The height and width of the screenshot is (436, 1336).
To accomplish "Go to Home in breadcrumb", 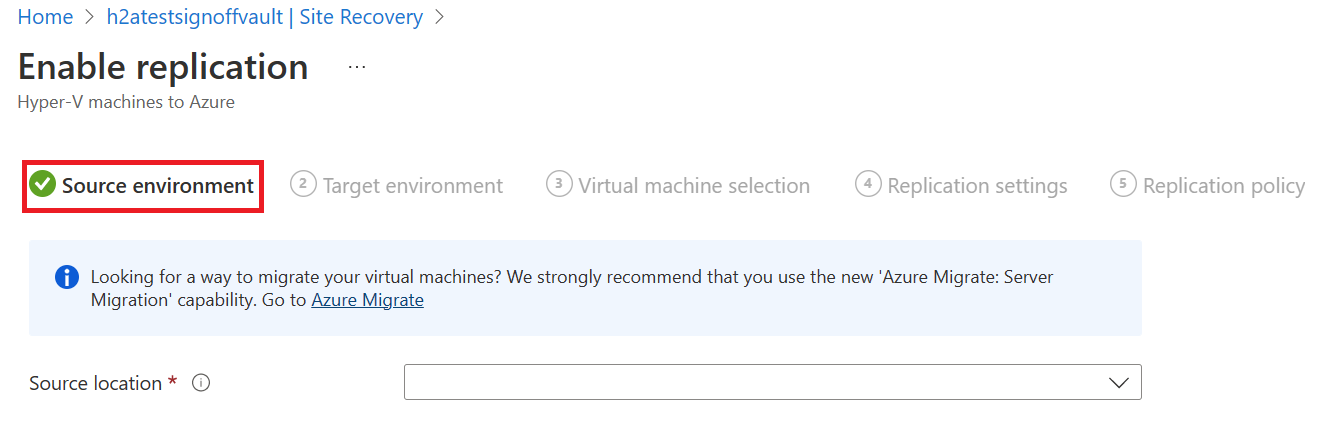I will point(45,17).
